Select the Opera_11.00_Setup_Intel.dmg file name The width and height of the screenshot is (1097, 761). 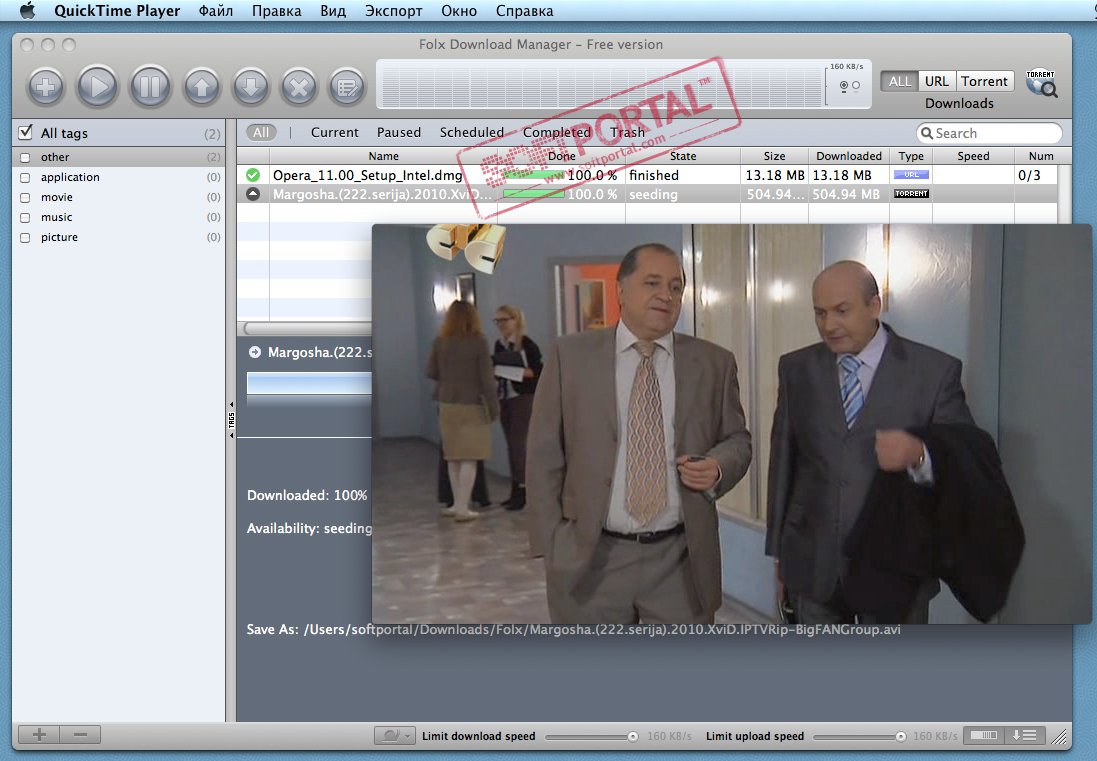pos(367,175)
